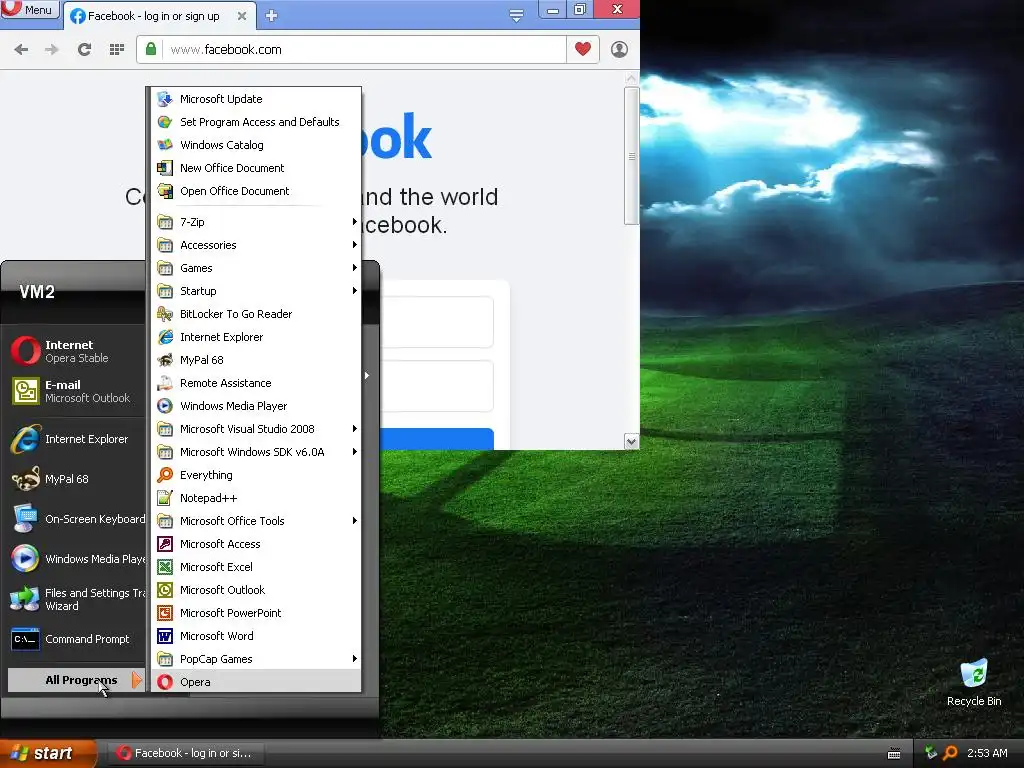Click the Microsoft Access icon
The width and height of the screenshot is (1024, 768).
(x=165, y=544)
